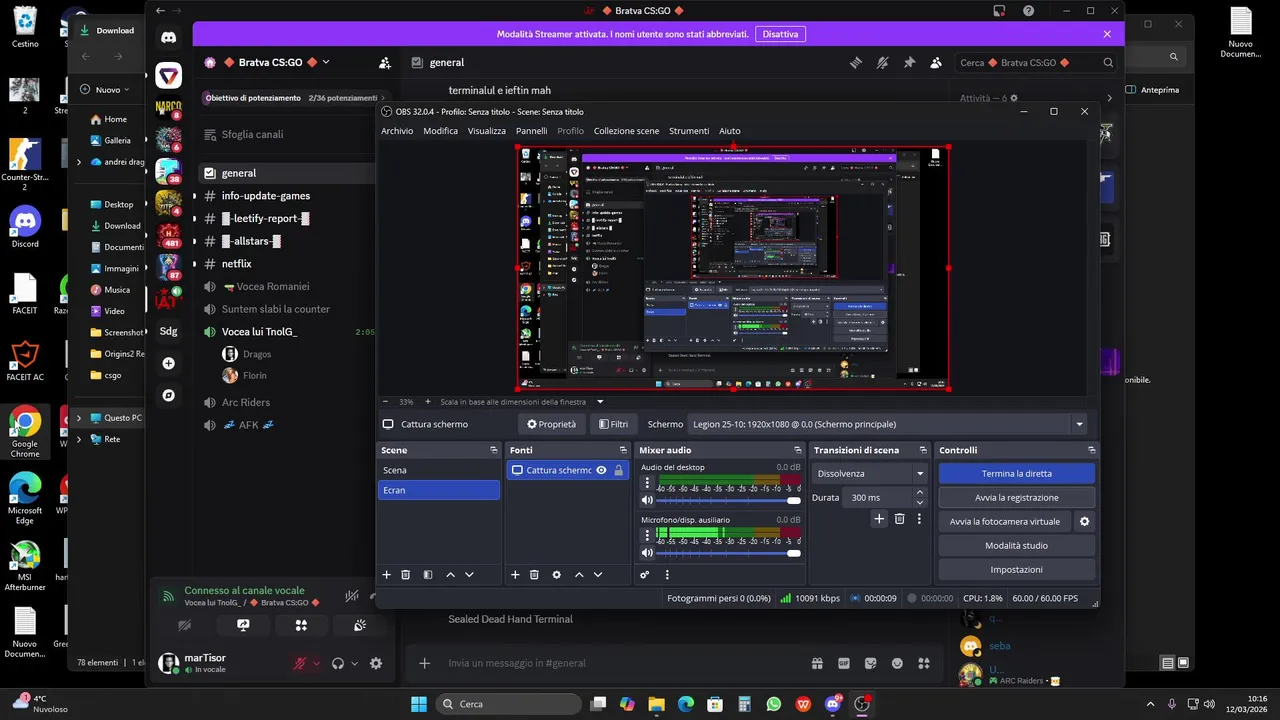Image resolution: width=1280 pixels, height=720 pixels.
Task: Open scene filters icon in Scene dock
Action: coord(428,575)
